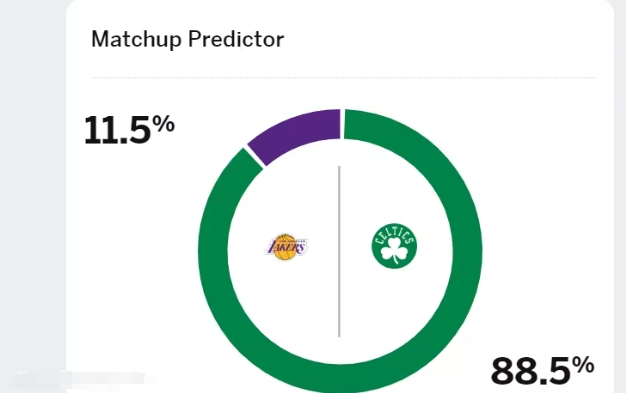Click the 11.5% win probability label

(129, 129)
